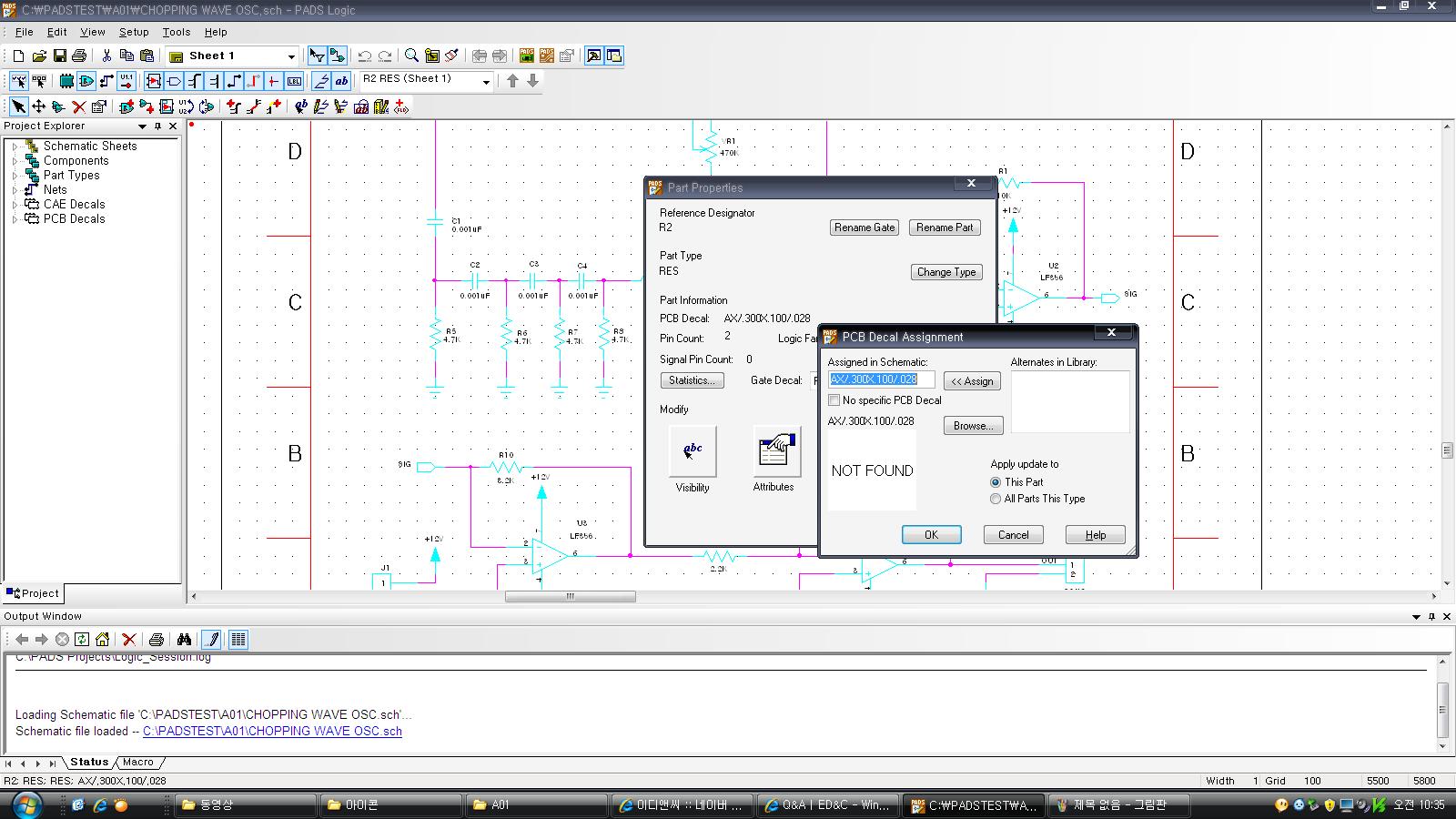Viewport: 1456px width, 819px height.
Task: Select the Move tool with four arrows
Action: [x=38, y=107]
